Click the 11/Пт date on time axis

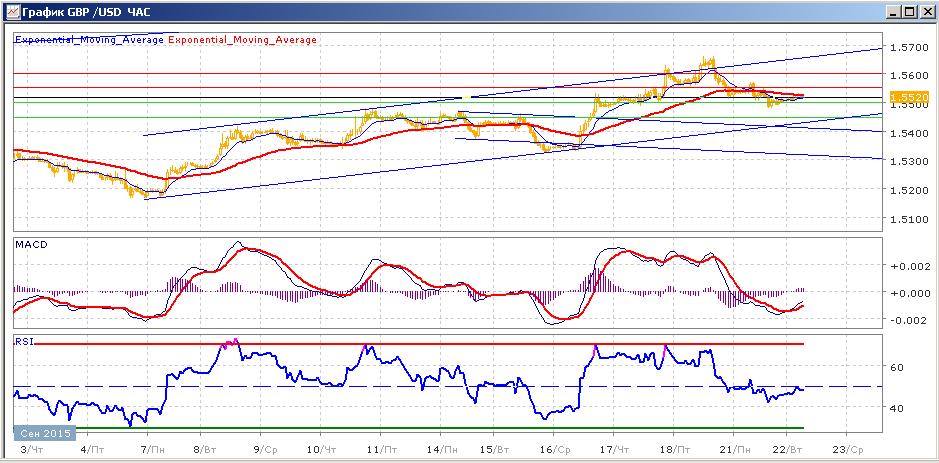382,449
